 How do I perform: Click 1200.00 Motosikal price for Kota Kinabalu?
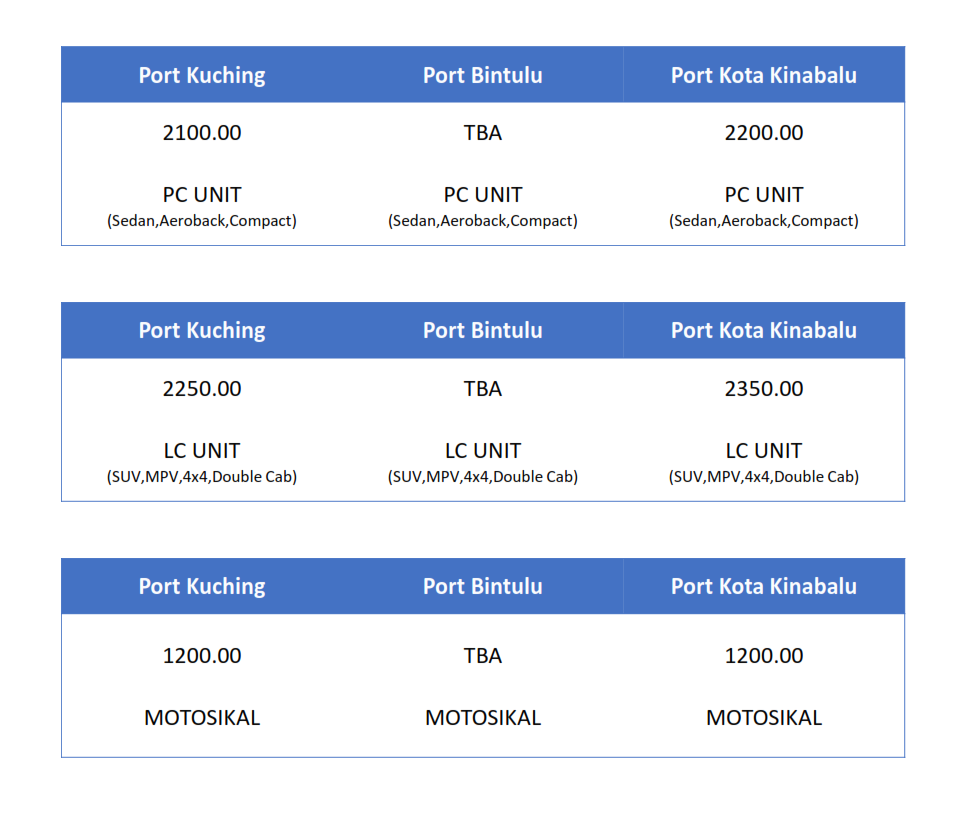(x=764, y=656)
